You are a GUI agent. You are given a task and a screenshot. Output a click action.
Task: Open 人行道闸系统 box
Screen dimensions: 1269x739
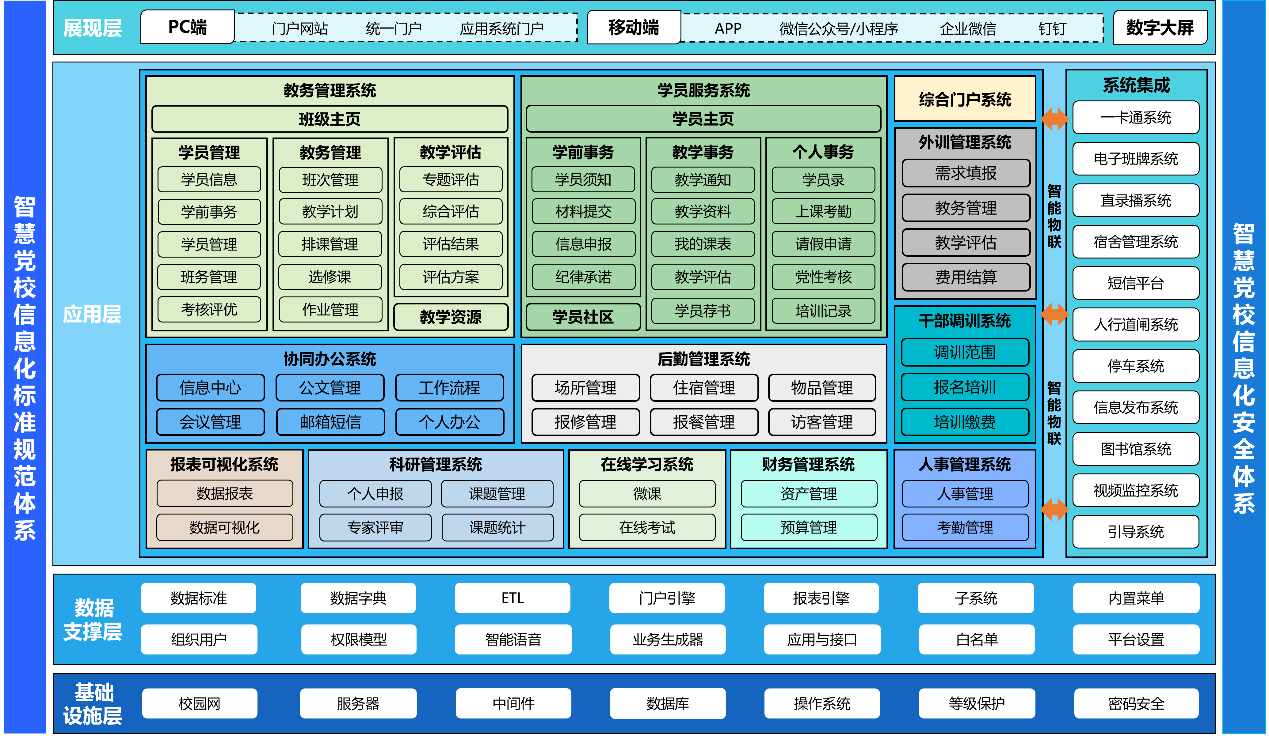click(1135, 325)
